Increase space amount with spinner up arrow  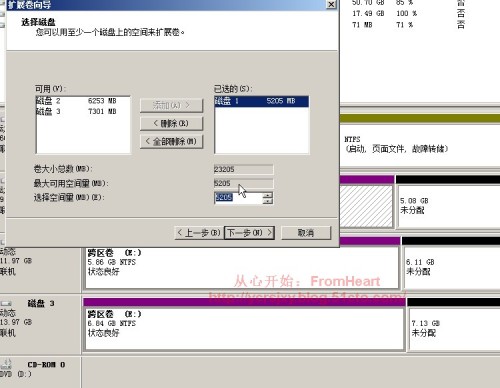click(268, 195)
